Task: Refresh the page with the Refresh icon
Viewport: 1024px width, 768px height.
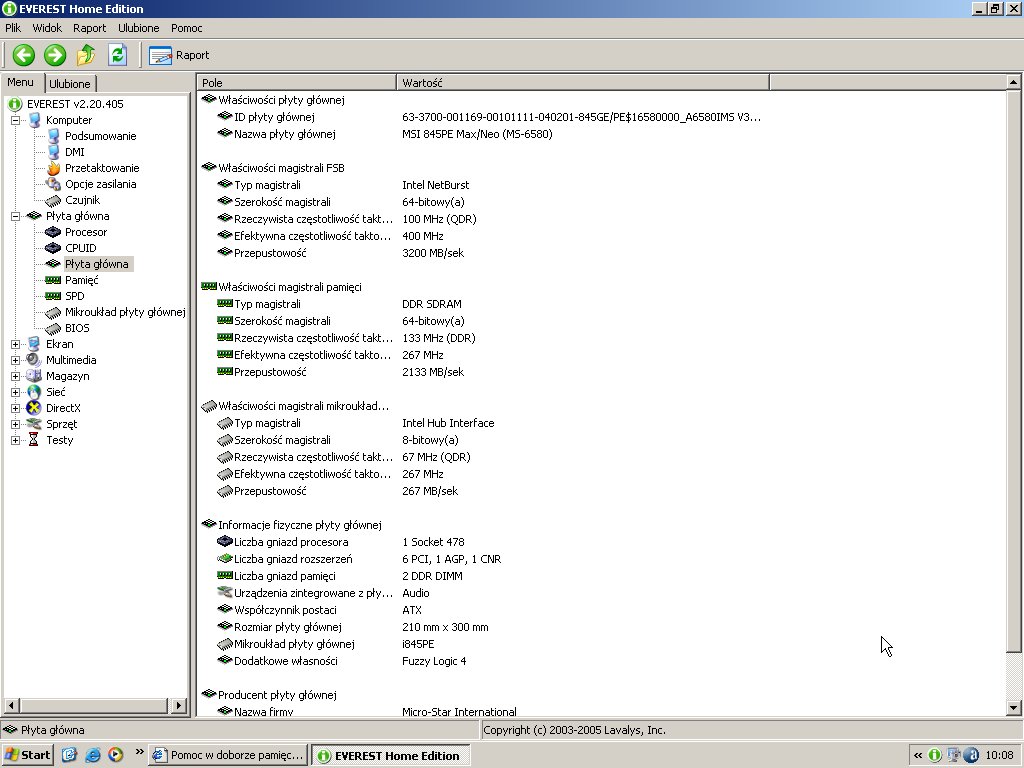Action: pos(118,55)
